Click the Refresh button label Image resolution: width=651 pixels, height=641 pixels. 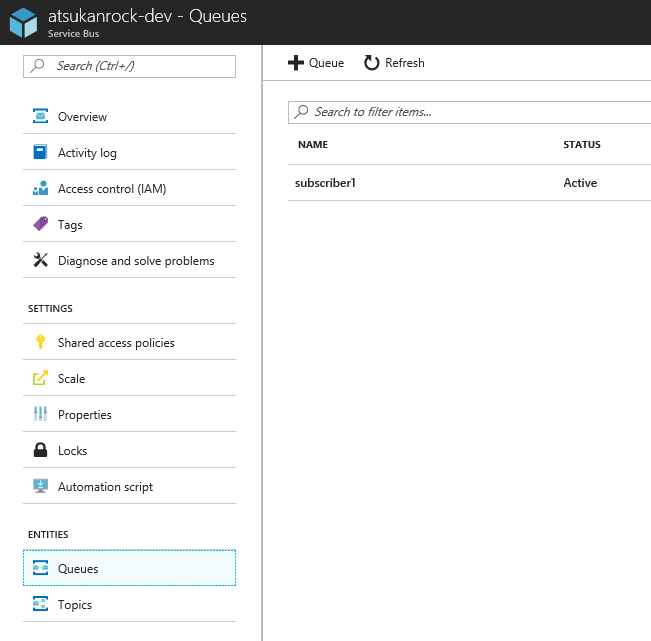[x=405, y=63]
